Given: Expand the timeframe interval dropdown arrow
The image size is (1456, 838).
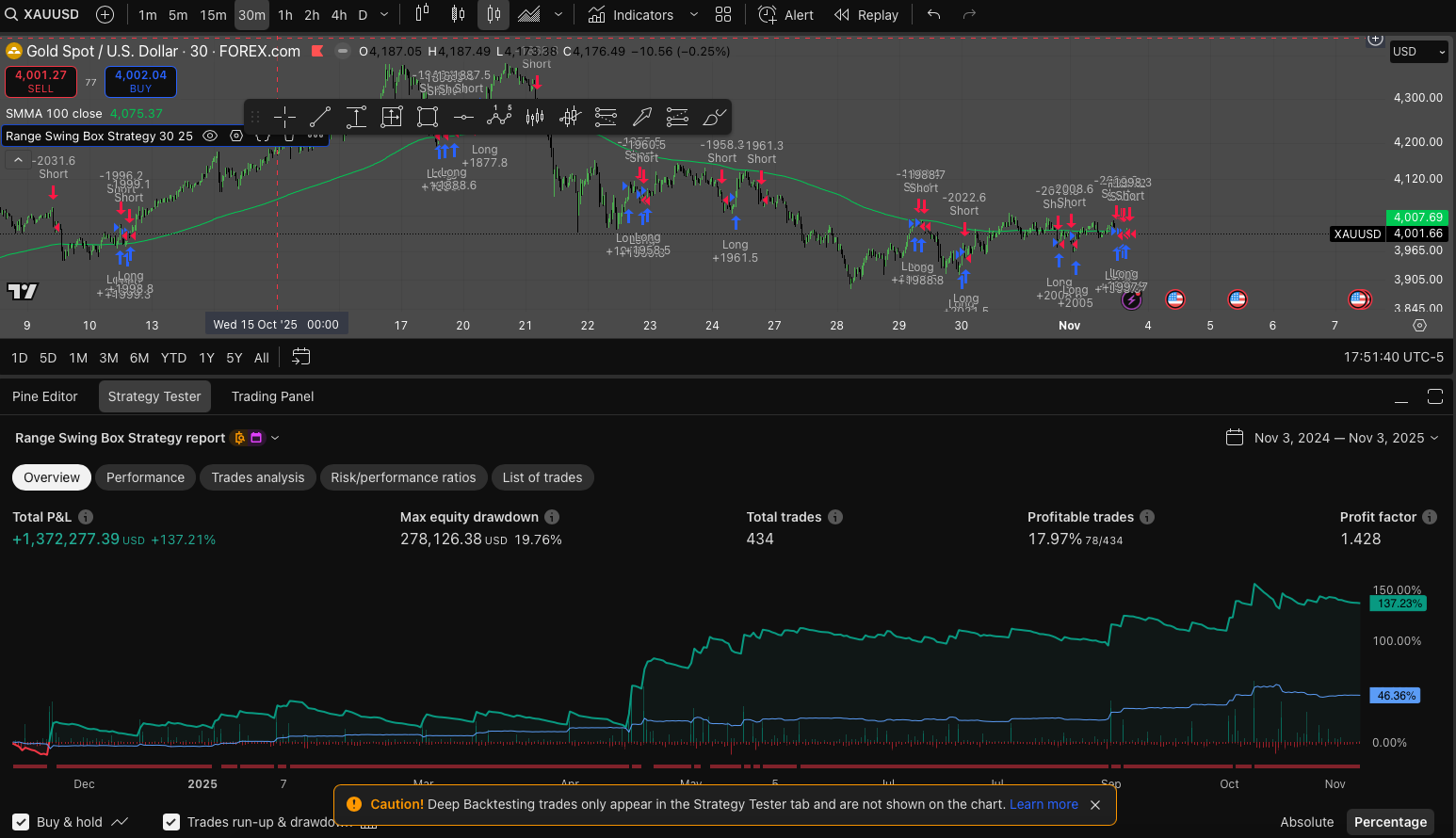Looking at the screenshot, I should [x=384, y=15].
